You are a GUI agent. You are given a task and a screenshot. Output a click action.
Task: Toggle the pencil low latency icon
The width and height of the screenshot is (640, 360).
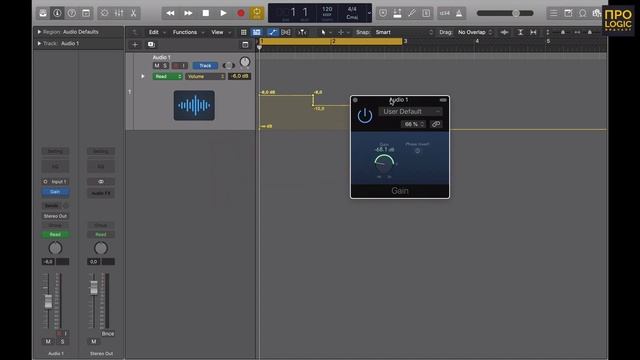[411, 13]
